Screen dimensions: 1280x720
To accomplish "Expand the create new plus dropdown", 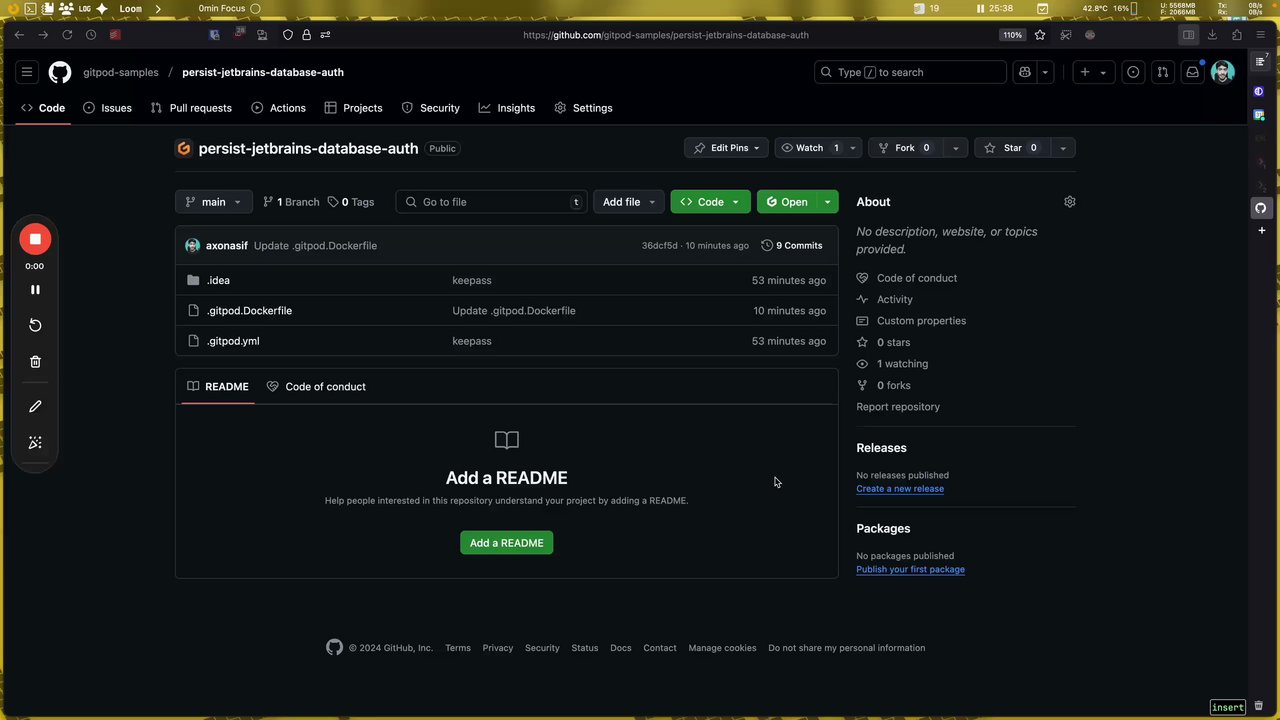I will [1093, 72].
